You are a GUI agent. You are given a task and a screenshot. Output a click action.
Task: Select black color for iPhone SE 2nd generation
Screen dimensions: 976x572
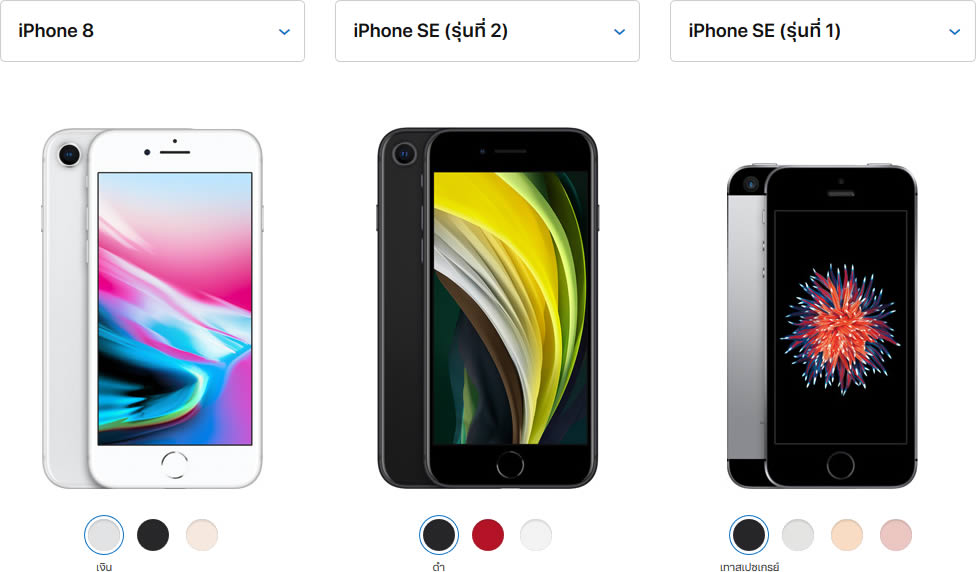[x=439, y=535]
